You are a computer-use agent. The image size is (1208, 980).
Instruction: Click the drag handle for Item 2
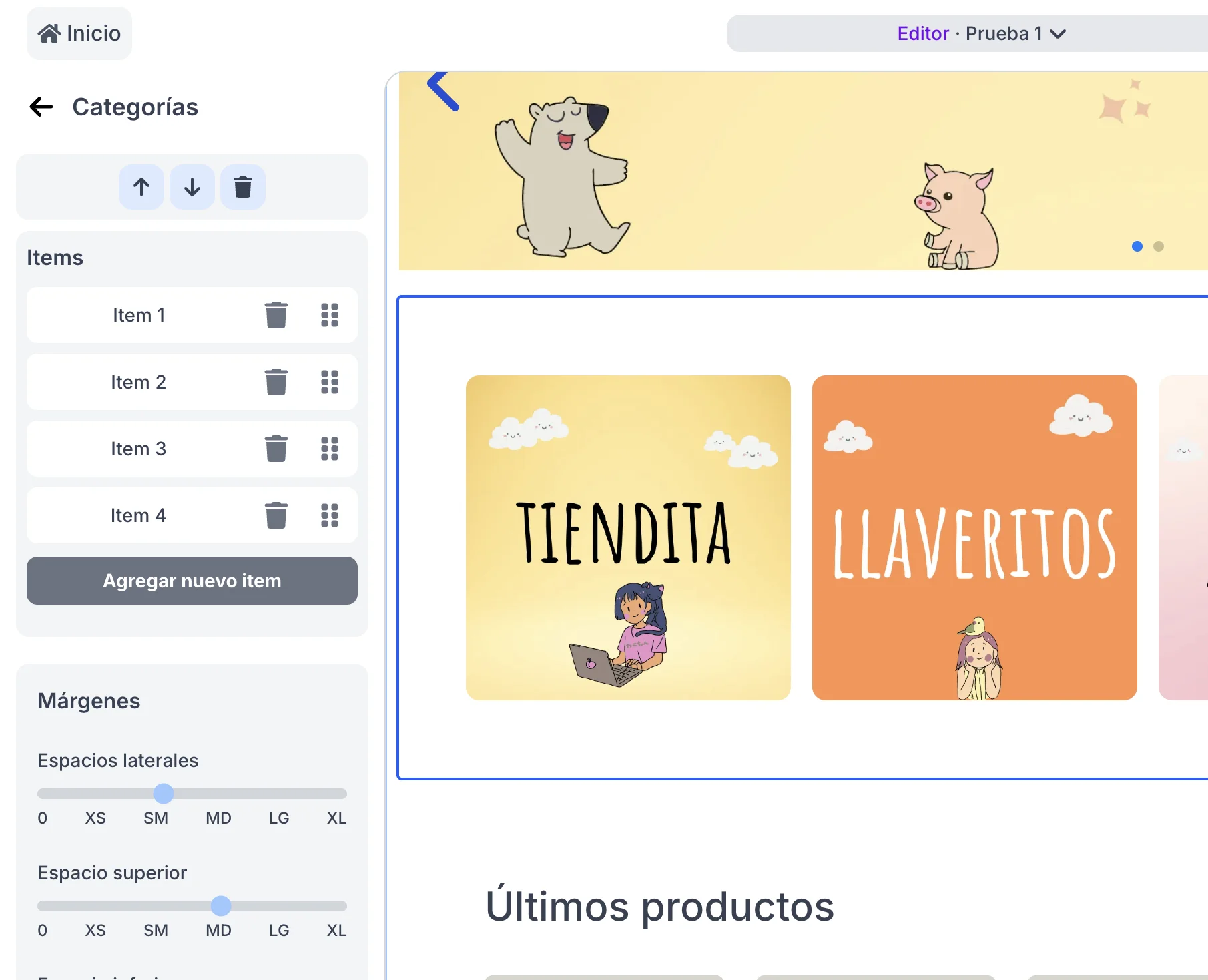[330, 382]
